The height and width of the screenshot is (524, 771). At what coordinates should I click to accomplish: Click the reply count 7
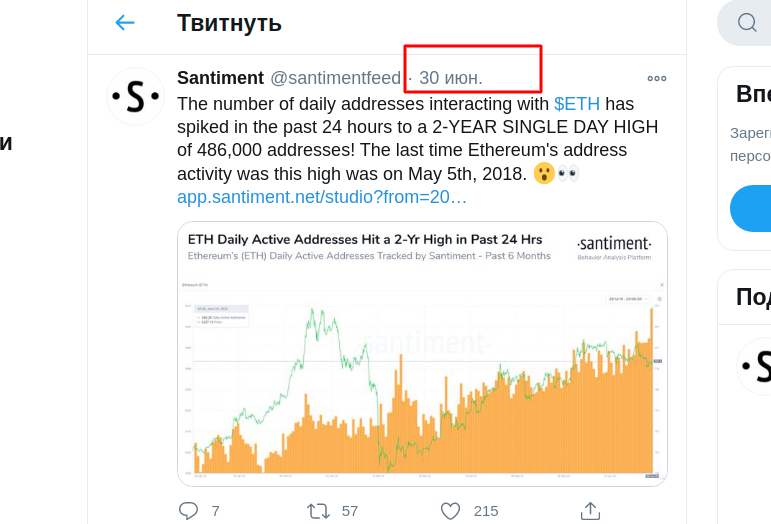(x=215, y=511)
